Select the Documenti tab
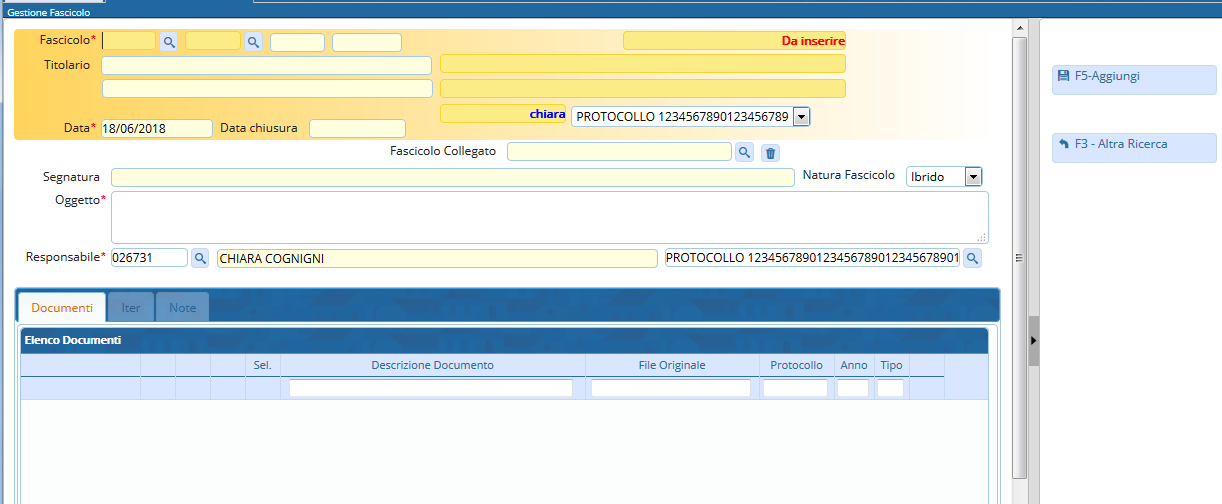The width and height of the screenshot is (1222, 504). tap(62, 308)
